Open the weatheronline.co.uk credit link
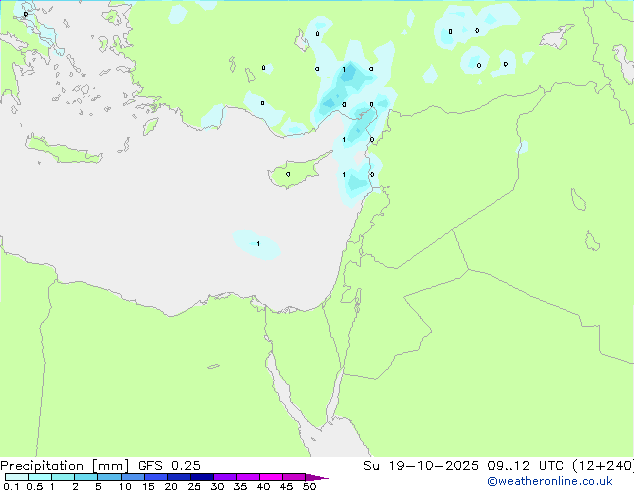This screenshot has height=490, width=634. pyautogui.click(x=550, y=481)
